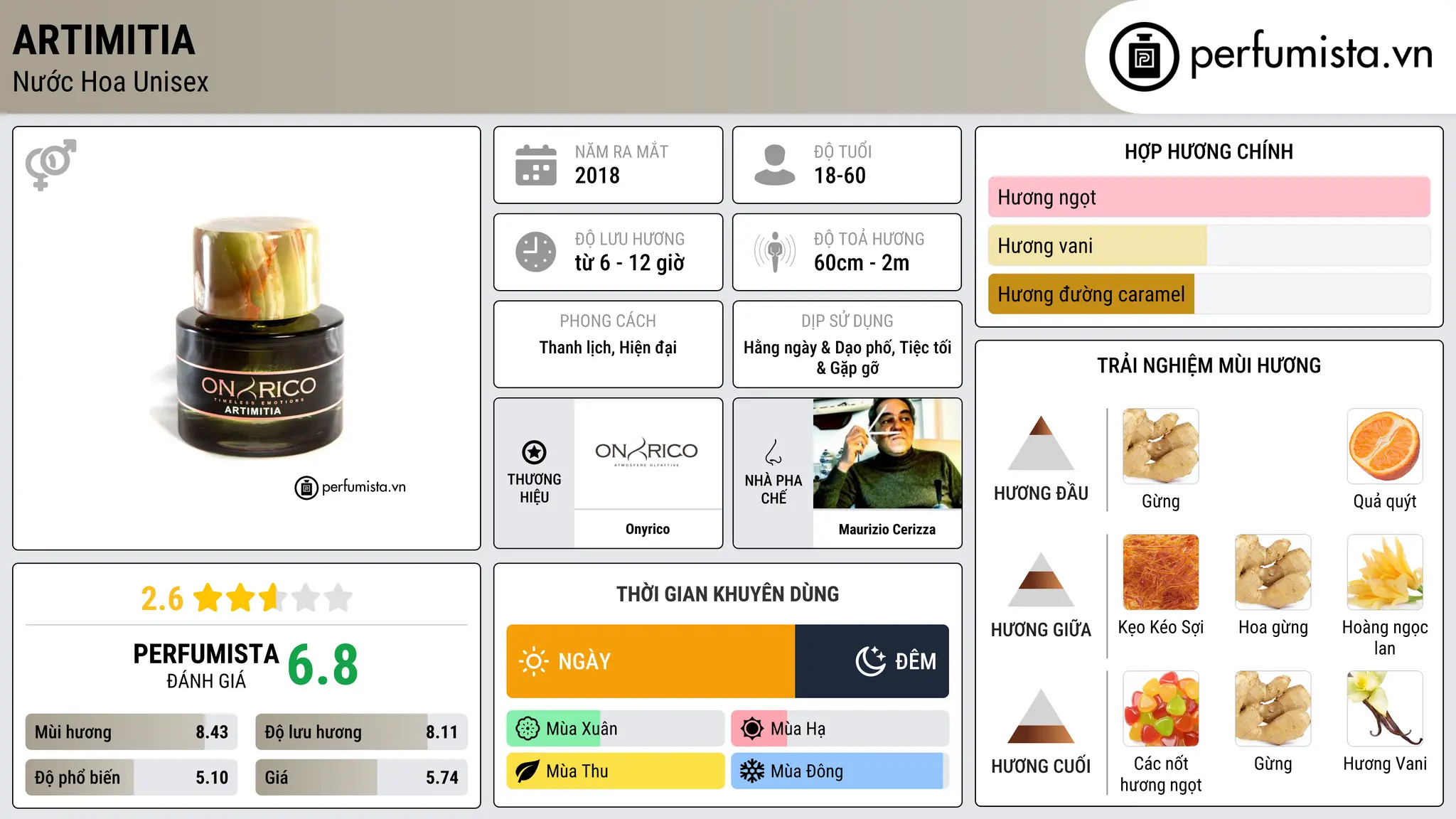Click the star badge icon above Thương hiệu
Image resolution: width=1456 pixels, height=819 pixels.
534,452
